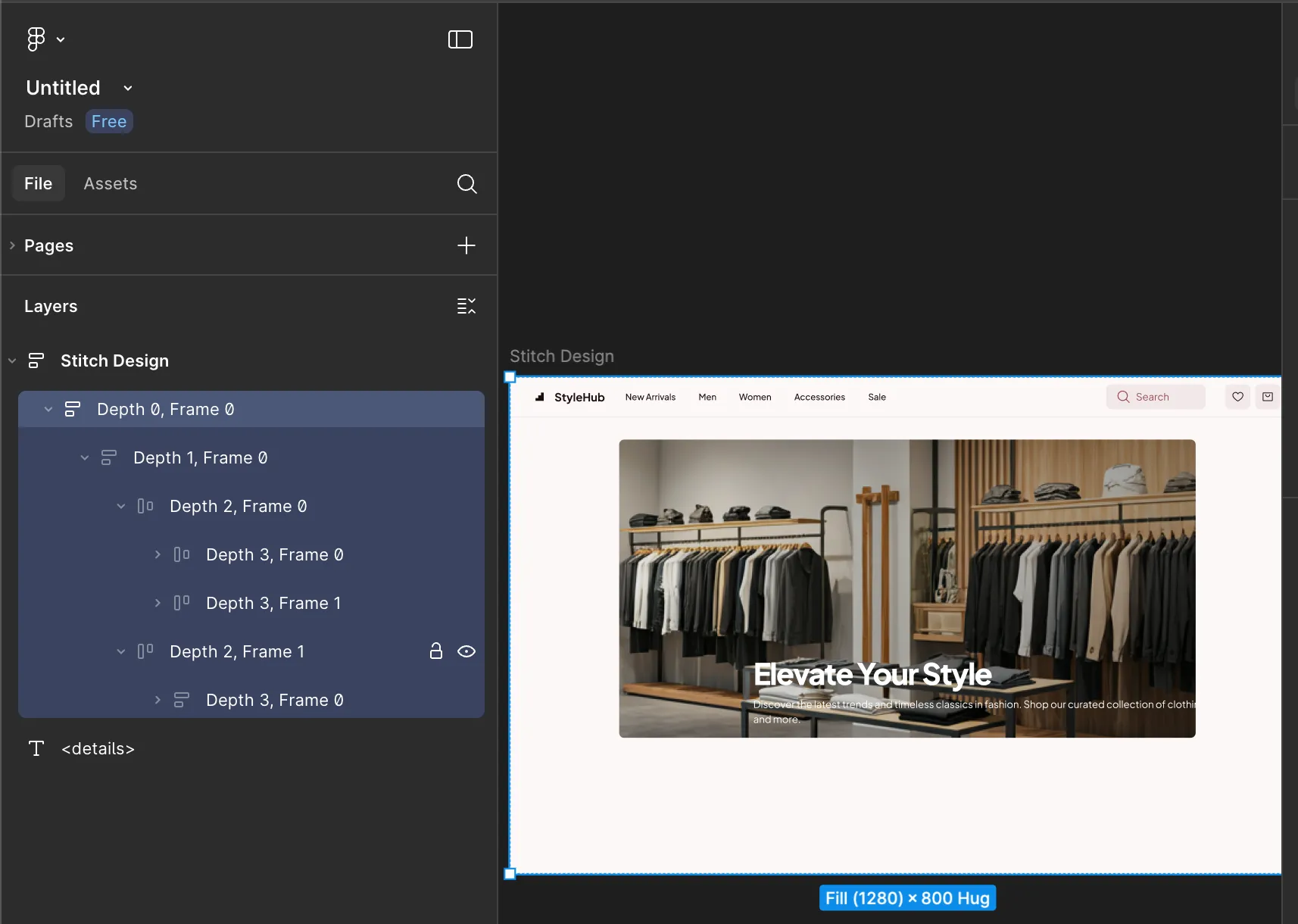Switch to the Assets tab
1298x924 pixels.
pos(111,184)
